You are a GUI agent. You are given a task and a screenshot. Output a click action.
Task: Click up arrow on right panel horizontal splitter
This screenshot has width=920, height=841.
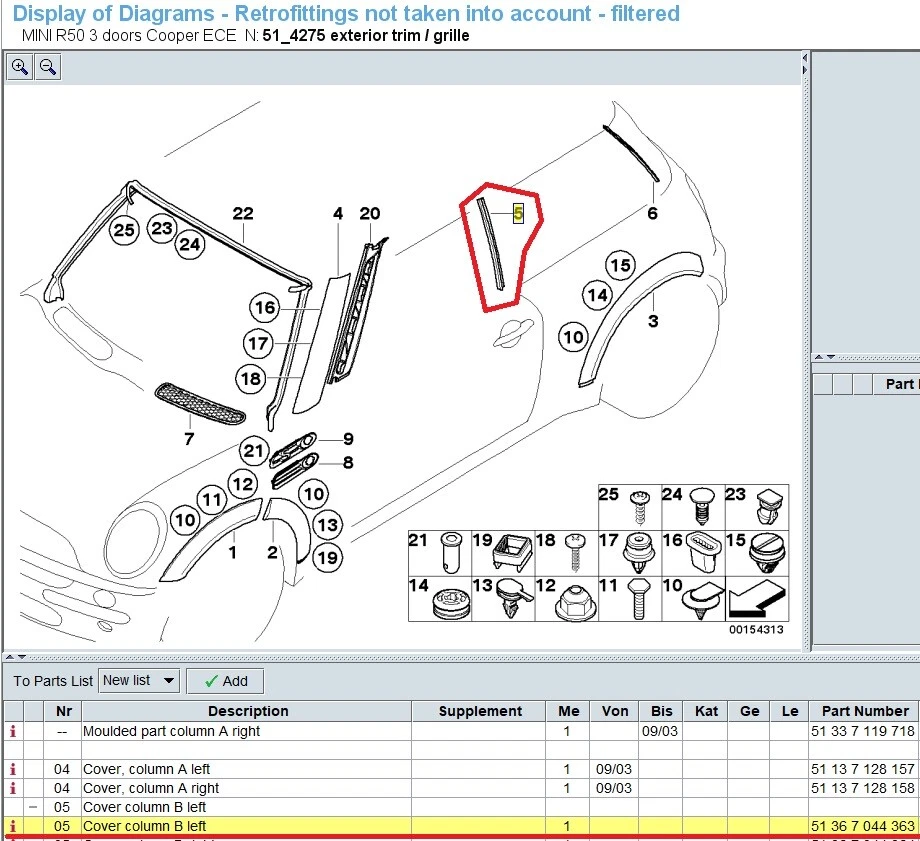[x=820, y=357]
